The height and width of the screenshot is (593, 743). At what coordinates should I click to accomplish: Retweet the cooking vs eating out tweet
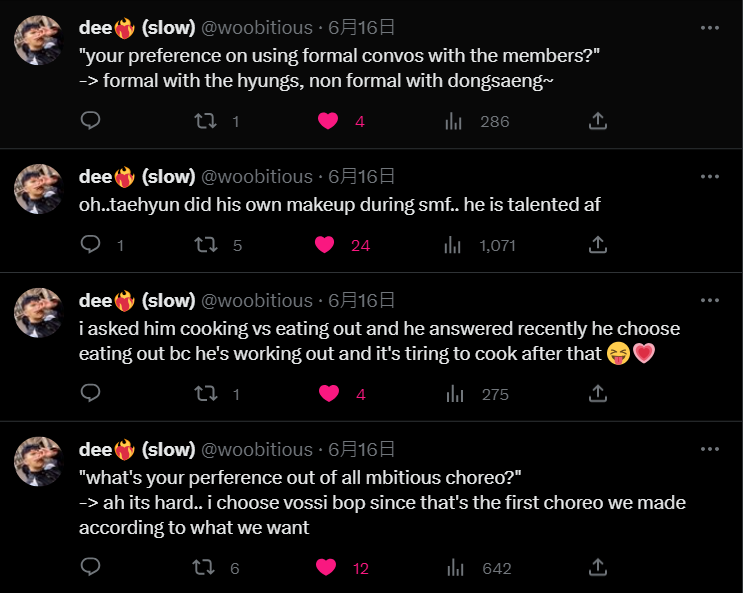click(206, 394)
